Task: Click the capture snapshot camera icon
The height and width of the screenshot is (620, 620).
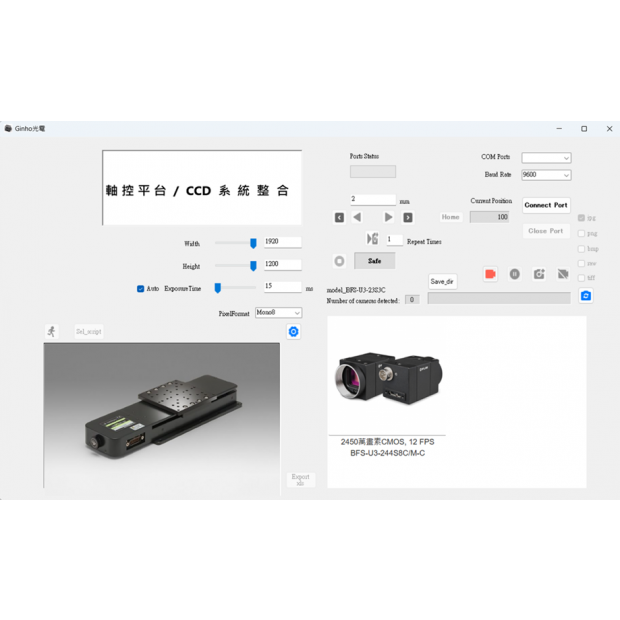Action: [x=539, y=274]
